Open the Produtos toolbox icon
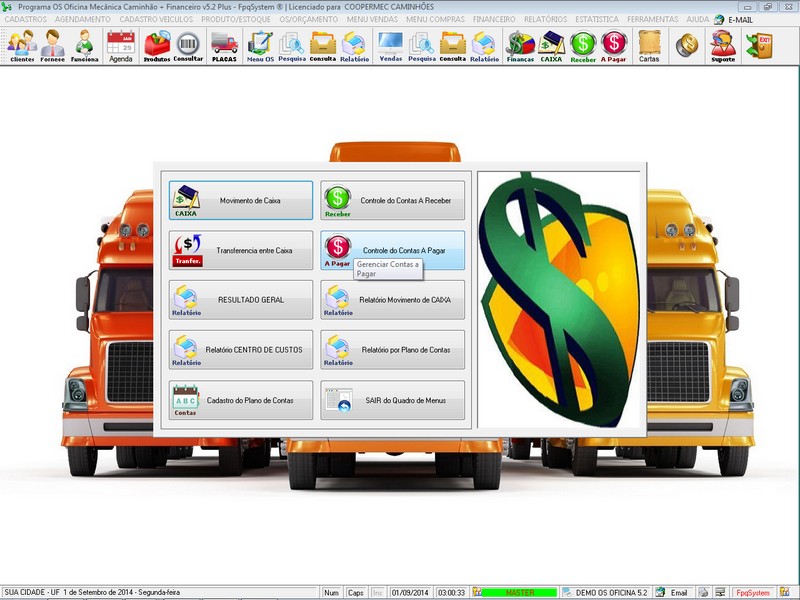The height and width of the screenshot is (600, 800). coord(157,46)
